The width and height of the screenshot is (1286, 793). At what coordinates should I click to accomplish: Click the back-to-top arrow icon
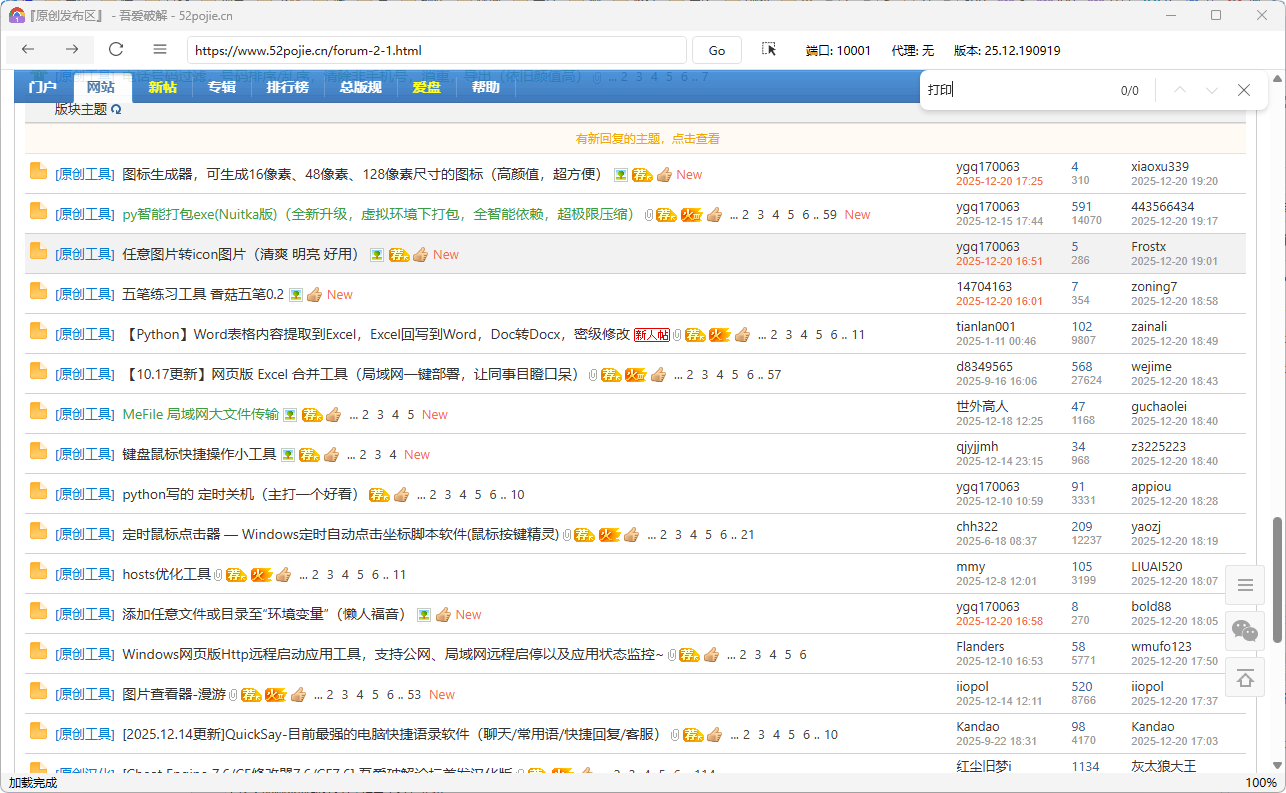1245,678
